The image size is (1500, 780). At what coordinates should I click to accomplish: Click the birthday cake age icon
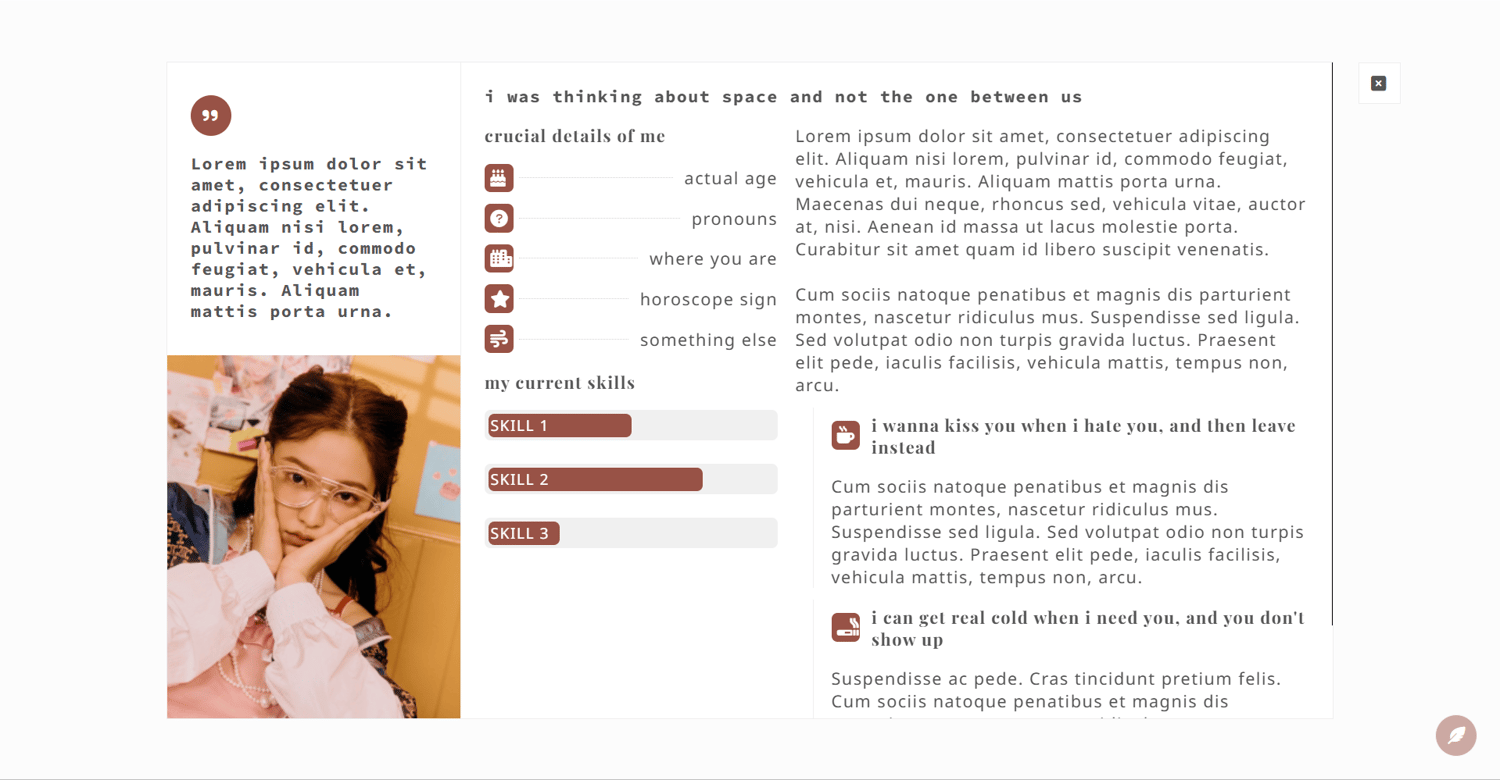499,178
